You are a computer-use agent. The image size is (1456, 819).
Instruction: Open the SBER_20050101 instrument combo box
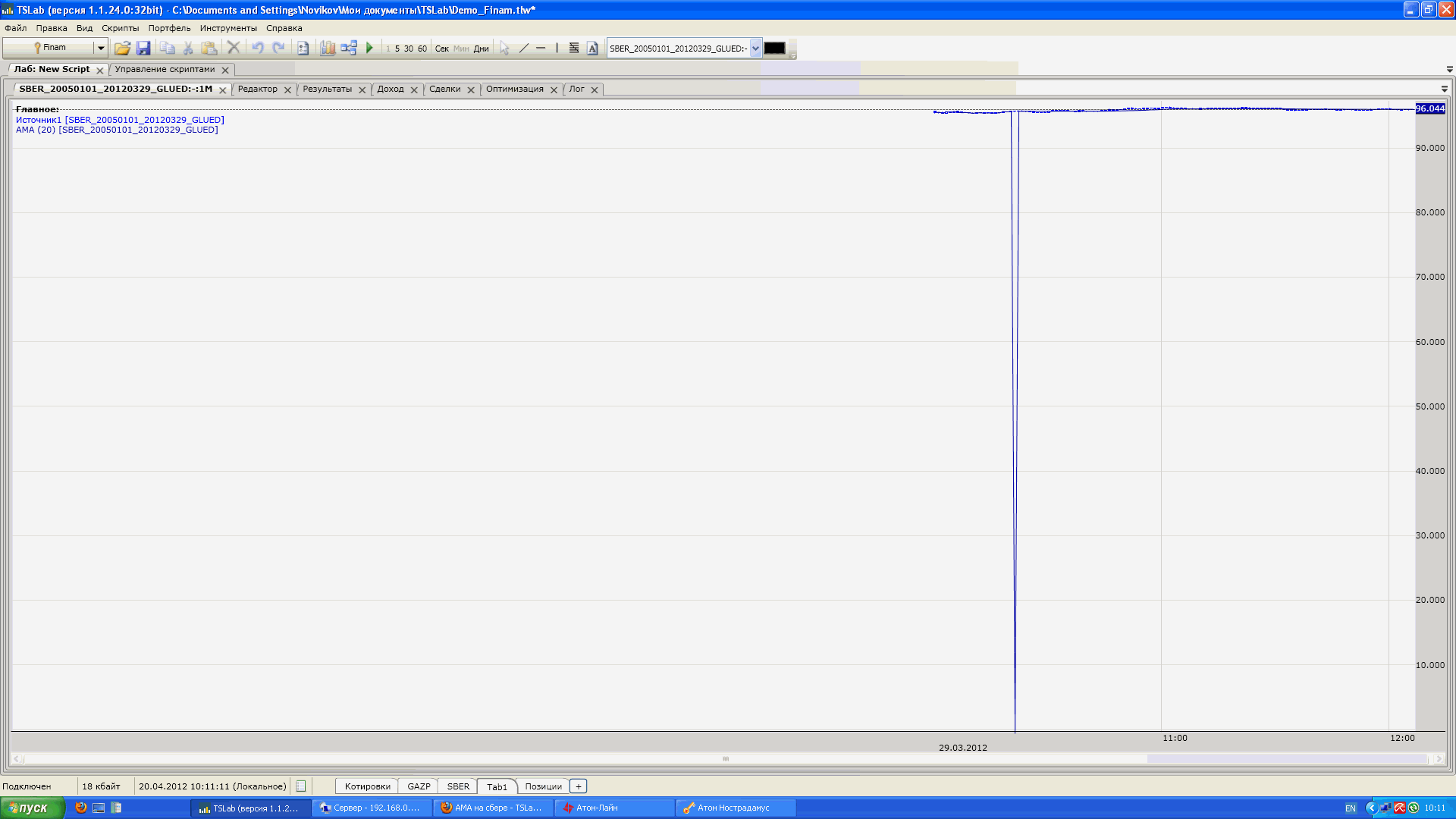[755, 48]
